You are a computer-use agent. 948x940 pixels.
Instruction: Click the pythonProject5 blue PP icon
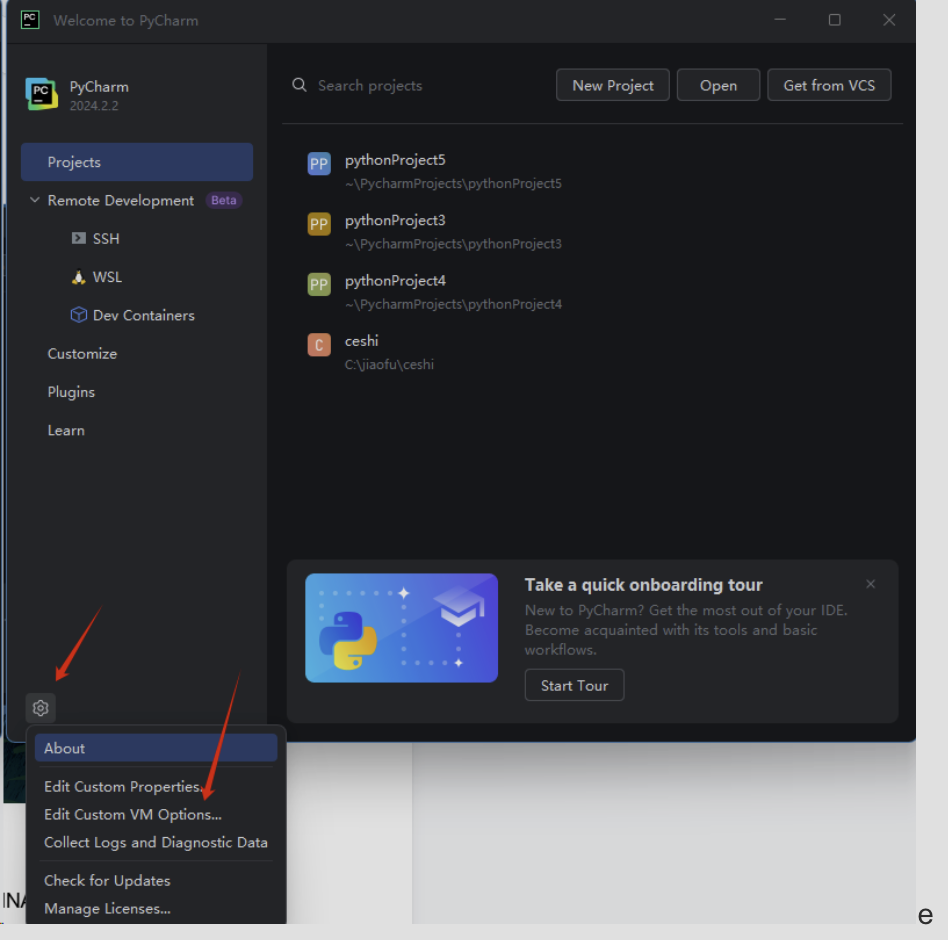click(319, 164)
